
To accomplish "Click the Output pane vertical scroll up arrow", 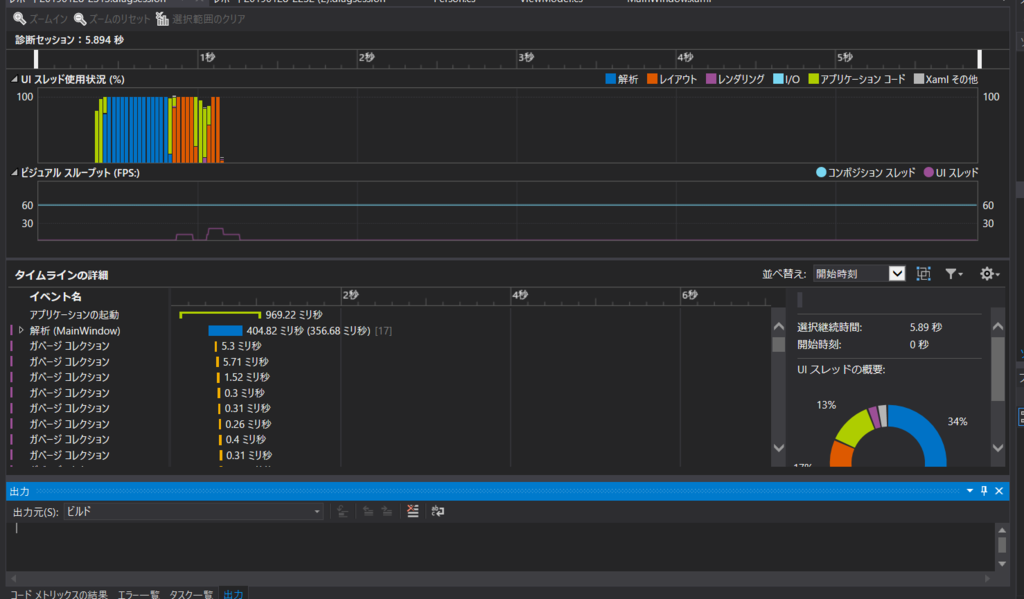I will pos(1002,530).
